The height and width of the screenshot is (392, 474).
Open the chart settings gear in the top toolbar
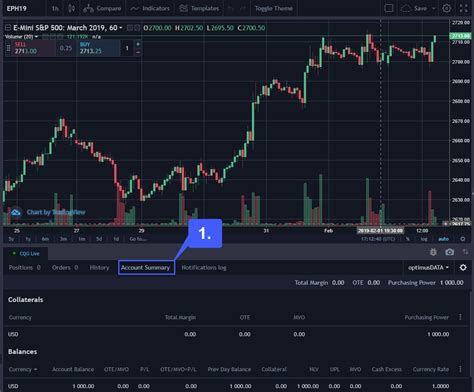pos(447,8)
